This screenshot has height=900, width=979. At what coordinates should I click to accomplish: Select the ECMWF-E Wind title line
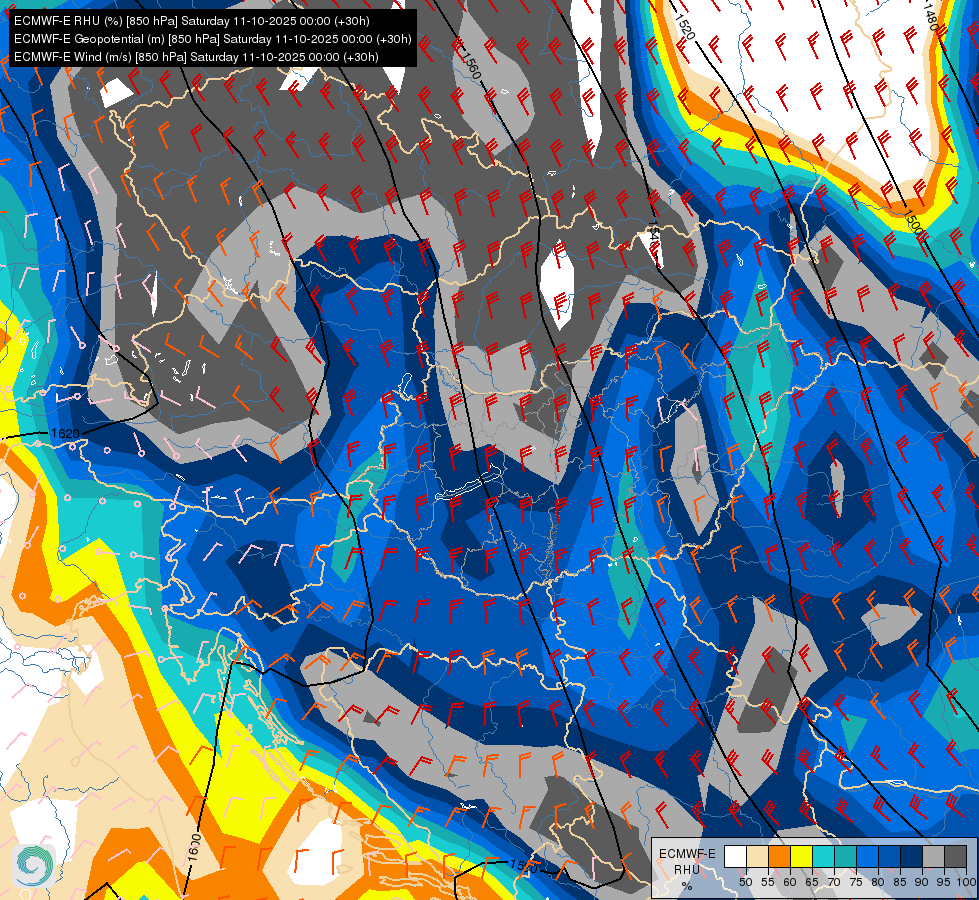tap(196, 57)
